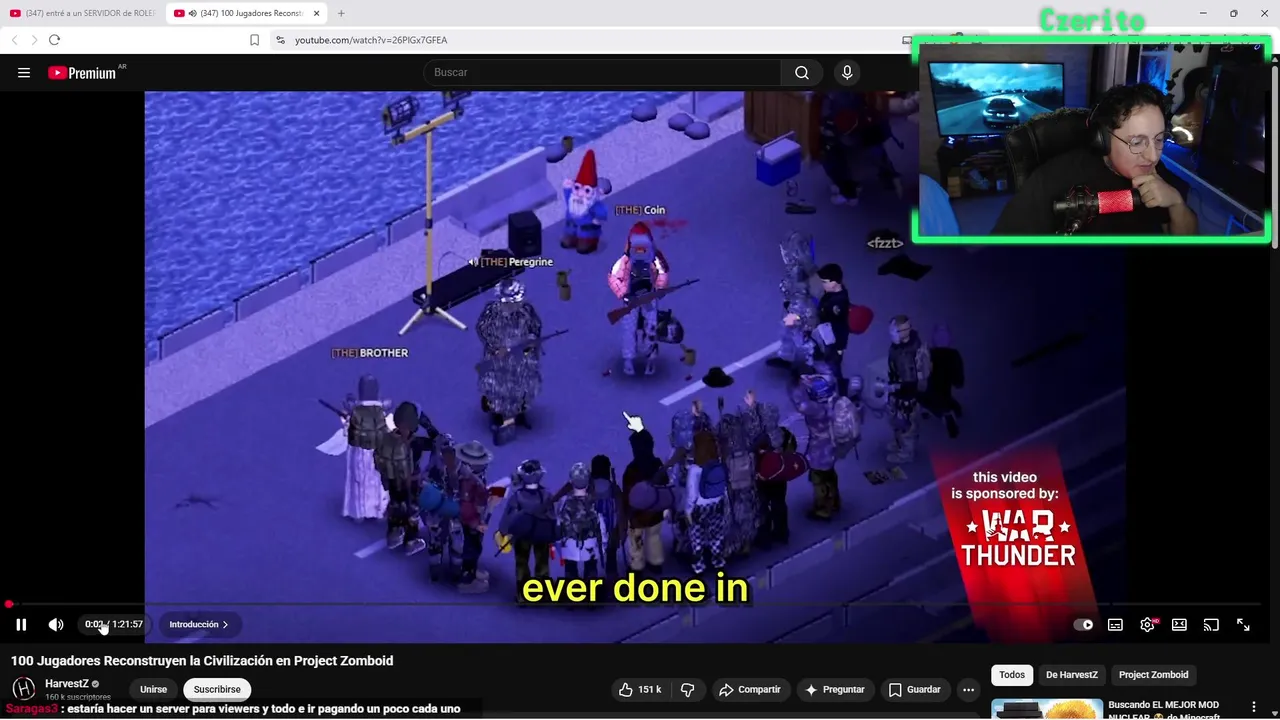Viewport: 1280px width, 720px height.
Task: Reload the page
Action: 54,40
